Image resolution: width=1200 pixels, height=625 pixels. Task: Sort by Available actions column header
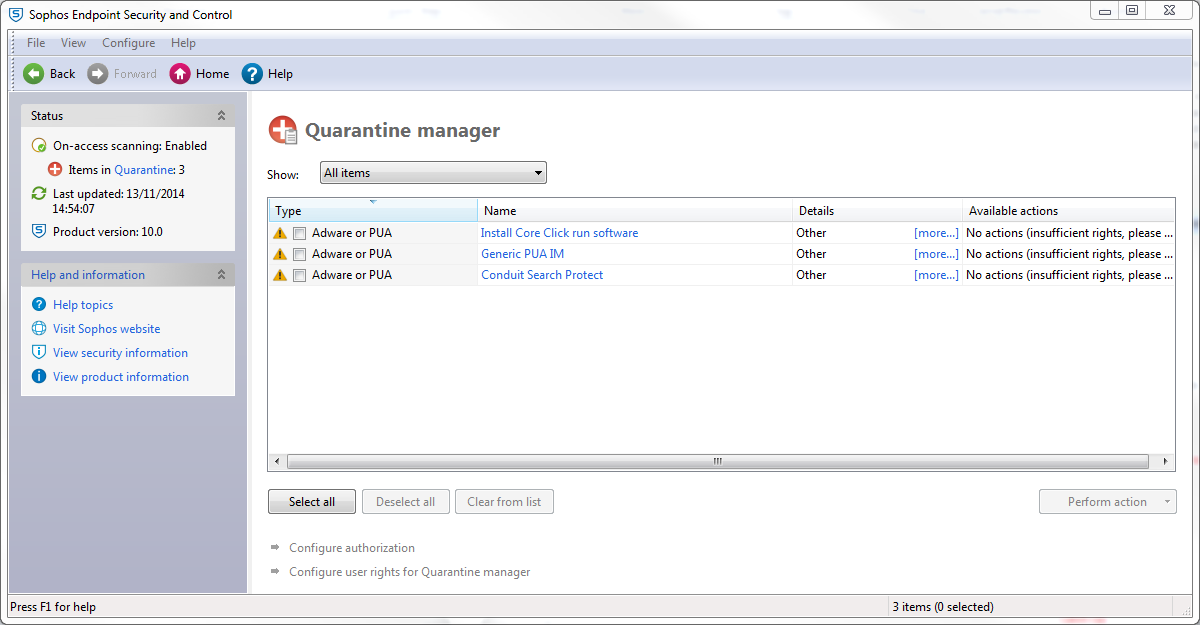tap(1069, 211)
